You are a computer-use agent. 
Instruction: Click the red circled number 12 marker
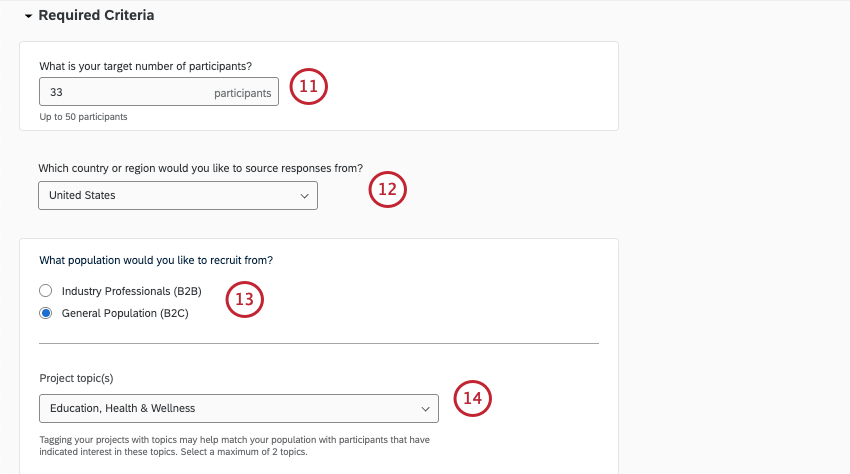point(388,189)
